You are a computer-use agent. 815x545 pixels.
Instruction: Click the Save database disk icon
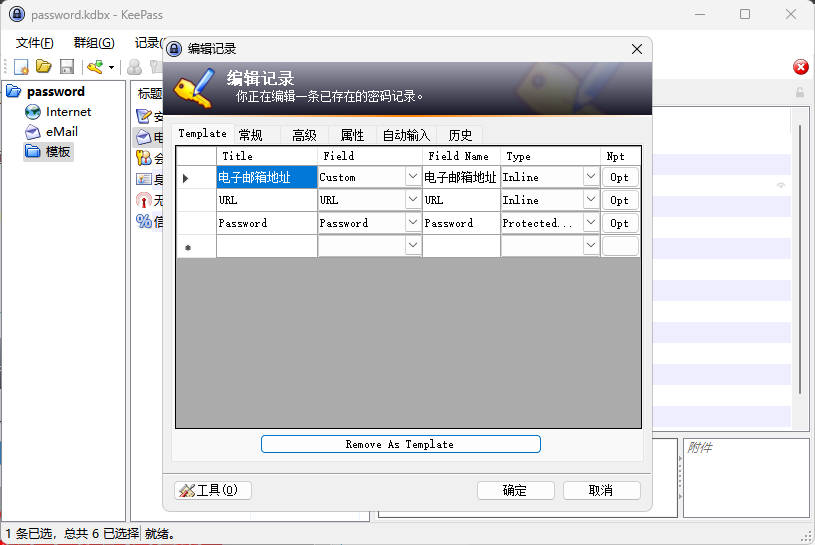coord(67,67)
